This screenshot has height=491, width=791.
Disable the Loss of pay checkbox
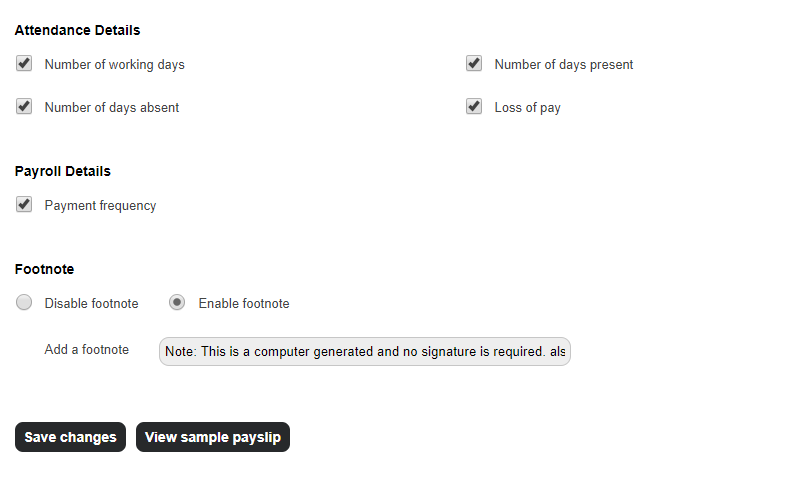pyautogui.click(x=474, y=106)
